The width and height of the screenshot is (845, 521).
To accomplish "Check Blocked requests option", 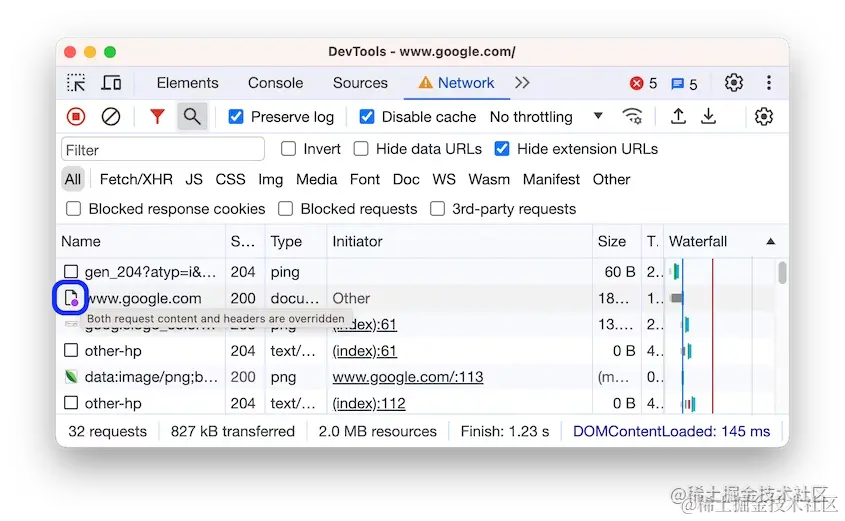I will tap(286, 209).
